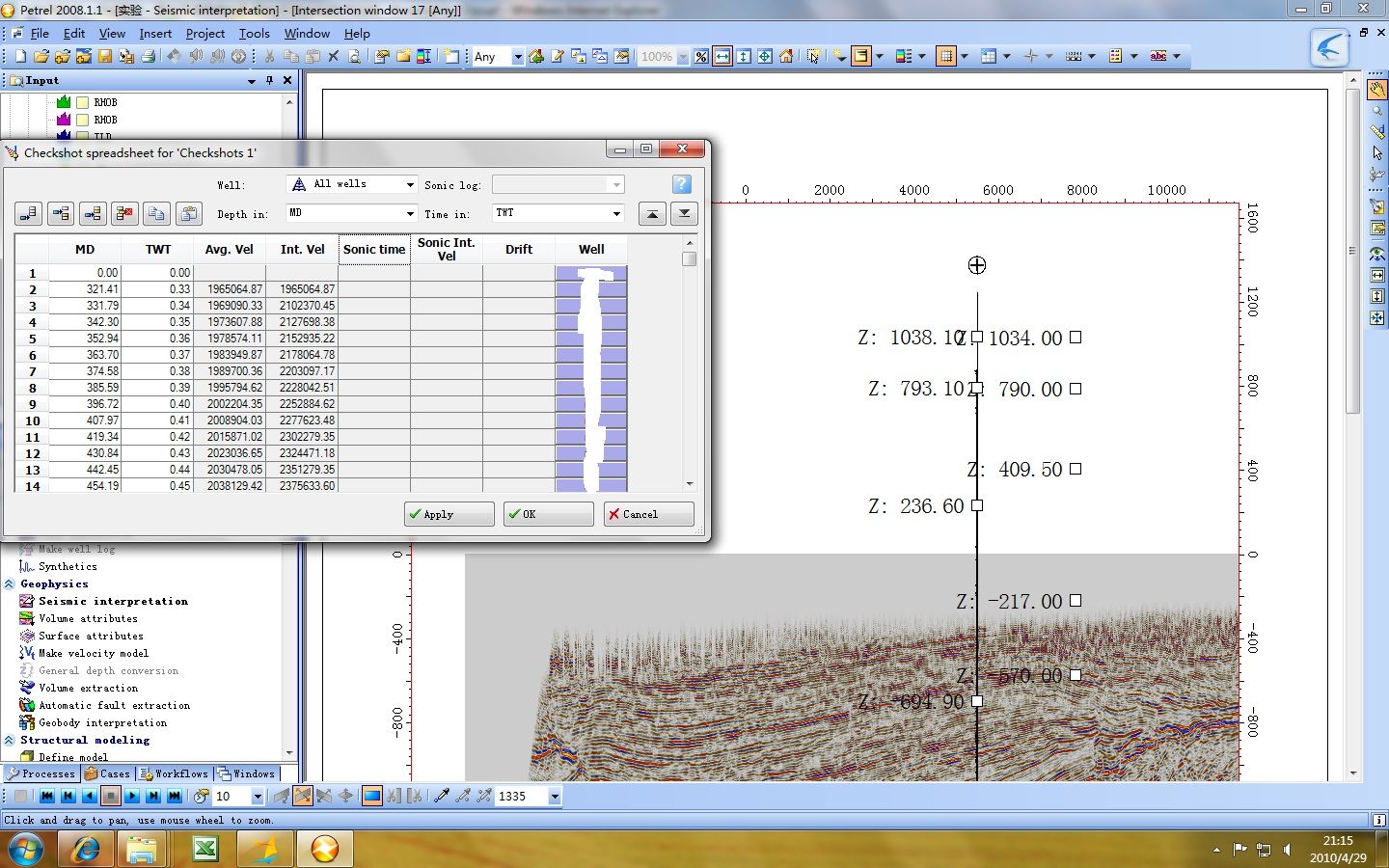Collapse the Geophysics section in Processes
This screenshot has height=868, width=1389.
[x=9, y=584]
